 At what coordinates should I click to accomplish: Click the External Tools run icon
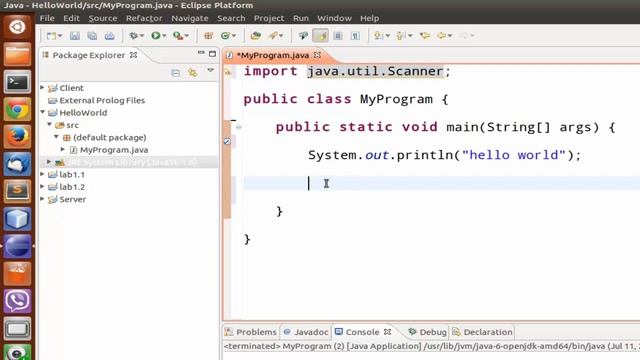pos(177,36)
